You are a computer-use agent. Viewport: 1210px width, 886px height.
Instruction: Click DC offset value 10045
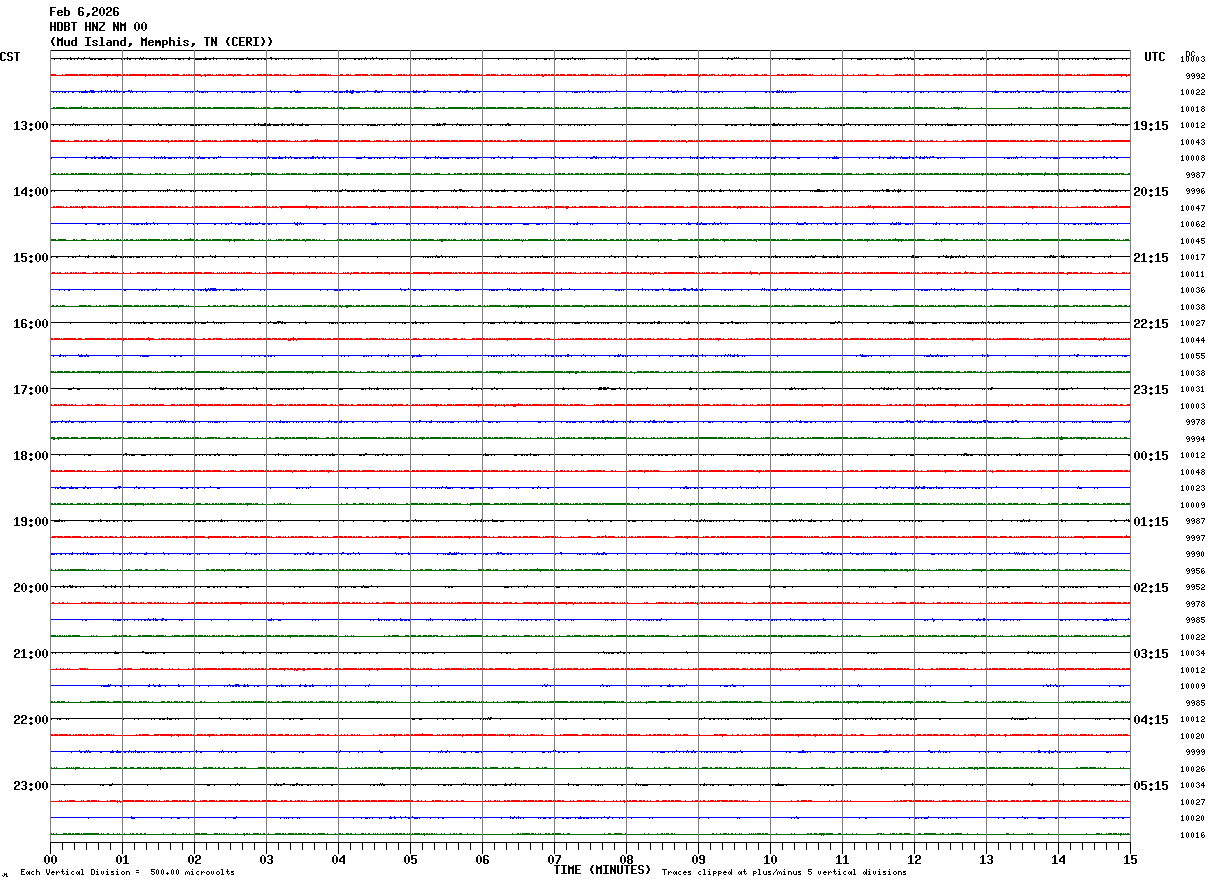tap(1192, 241)
